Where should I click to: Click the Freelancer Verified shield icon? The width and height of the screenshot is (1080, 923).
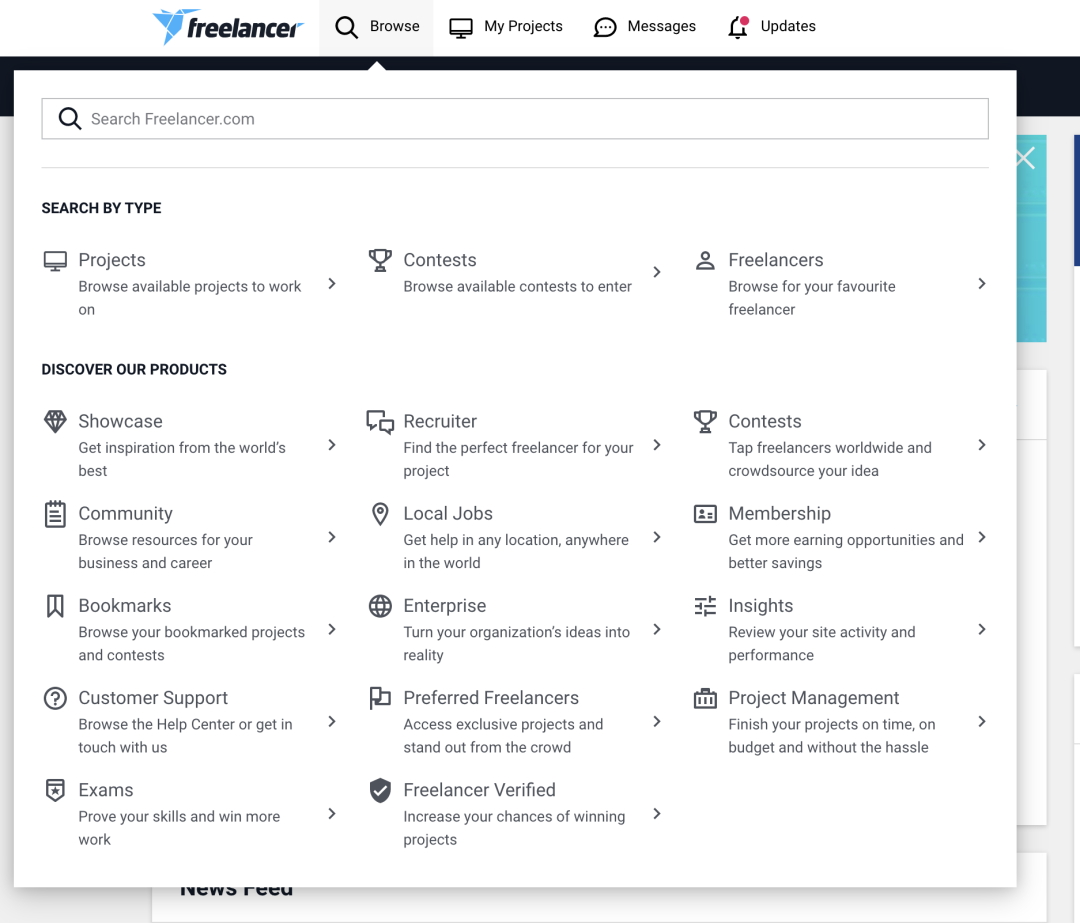380,791
